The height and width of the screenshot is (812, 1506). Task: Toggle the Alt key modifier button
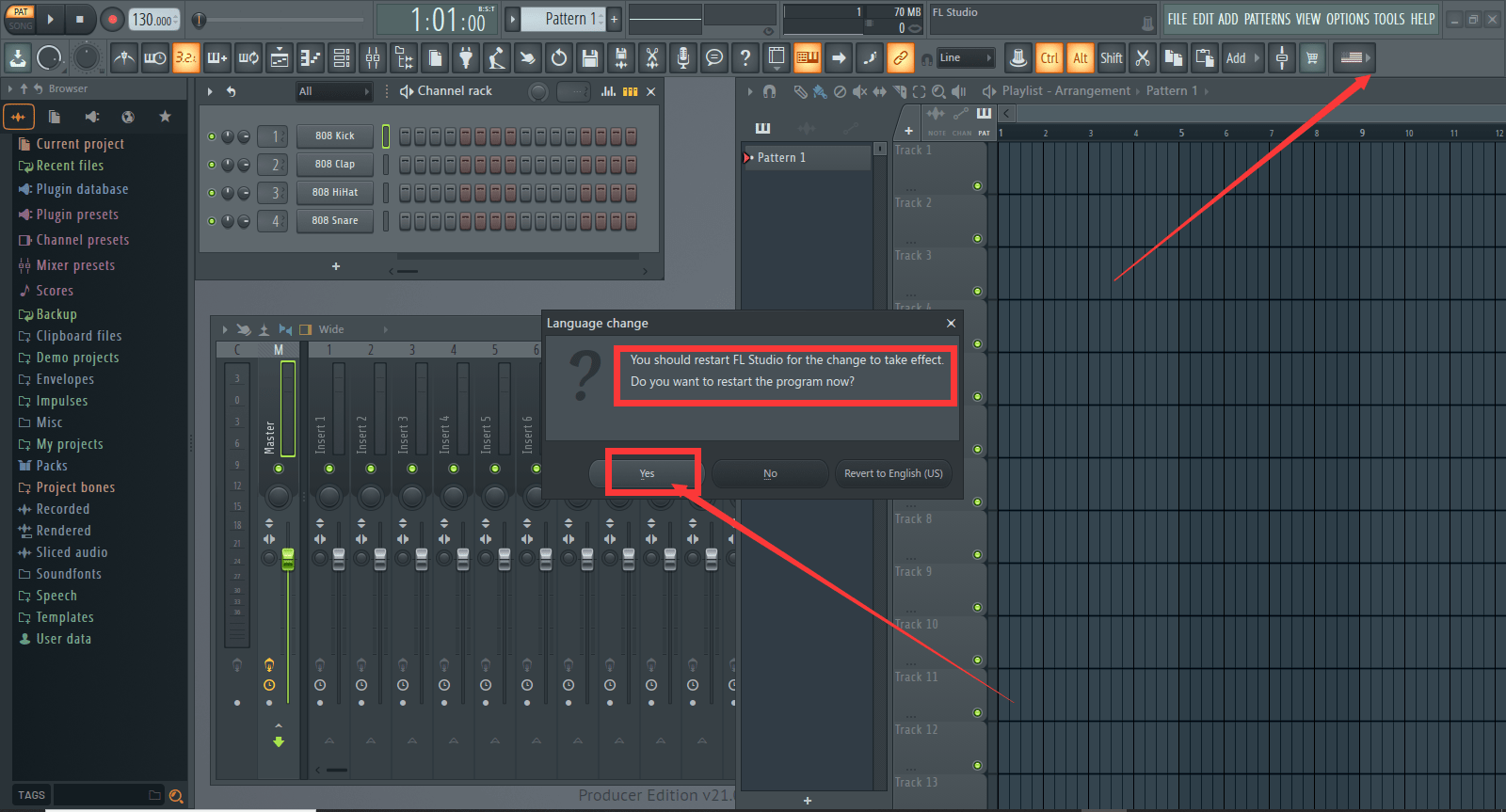pos(1081,58)
